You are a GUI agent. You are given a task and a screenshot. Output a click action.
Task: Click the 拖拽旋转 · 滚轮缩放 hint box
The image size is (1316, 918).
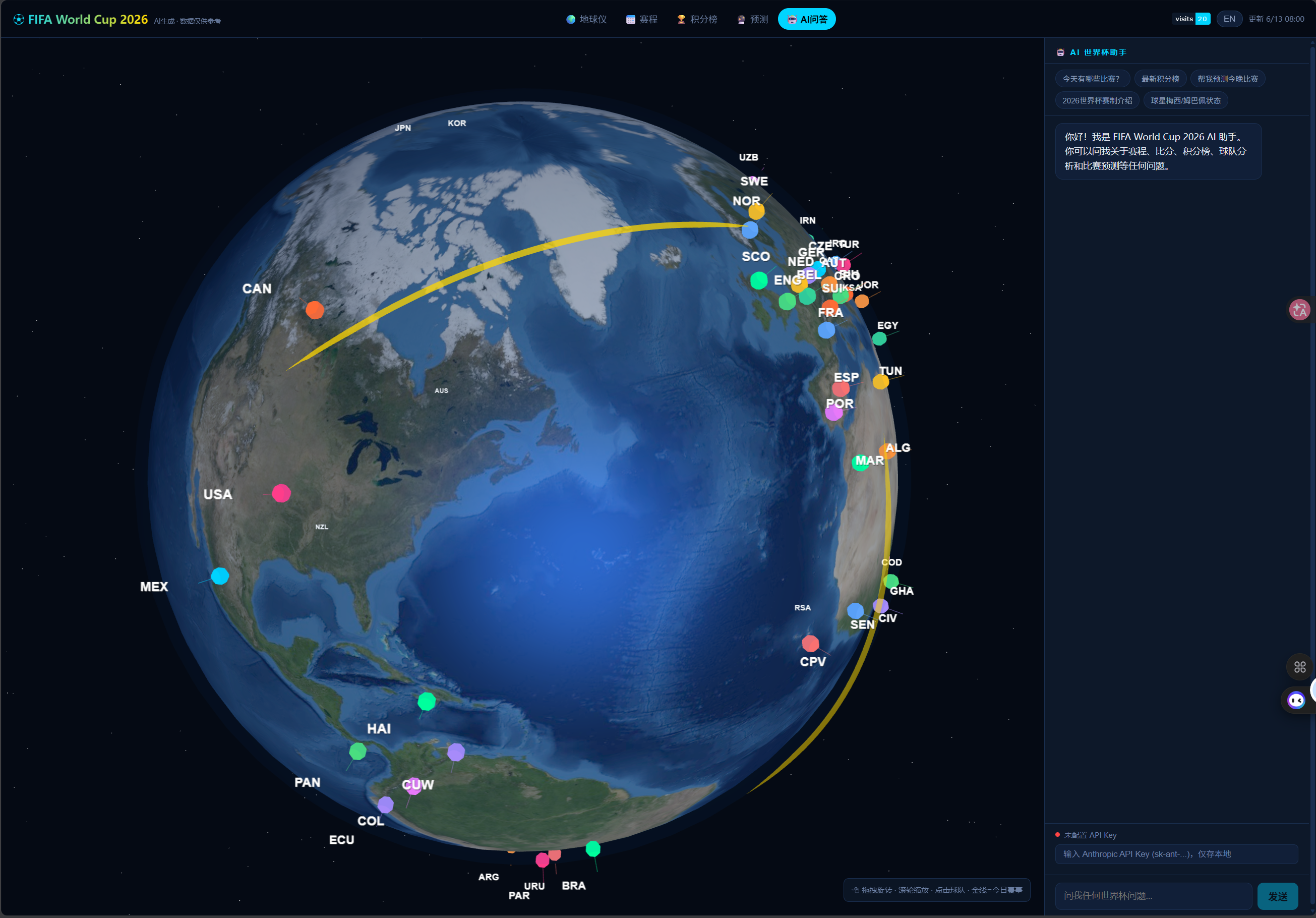coord(936,890)
